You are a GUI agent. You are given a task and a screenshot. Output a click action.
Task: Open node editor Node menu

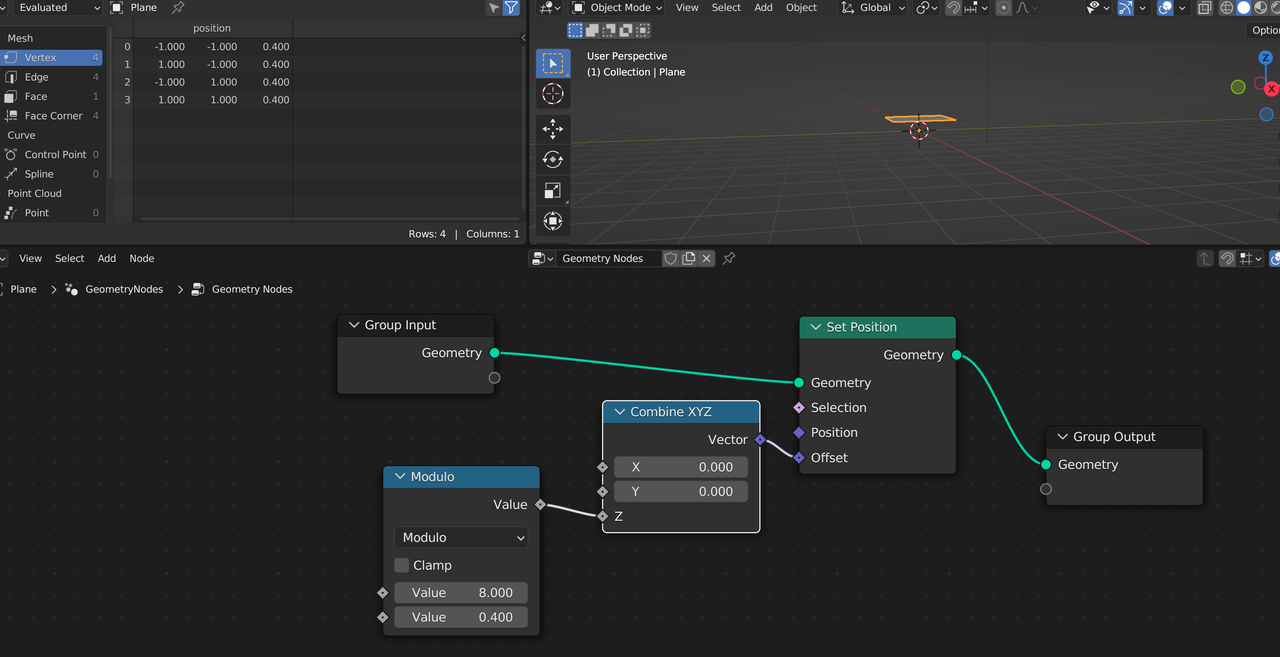[142, 258]
